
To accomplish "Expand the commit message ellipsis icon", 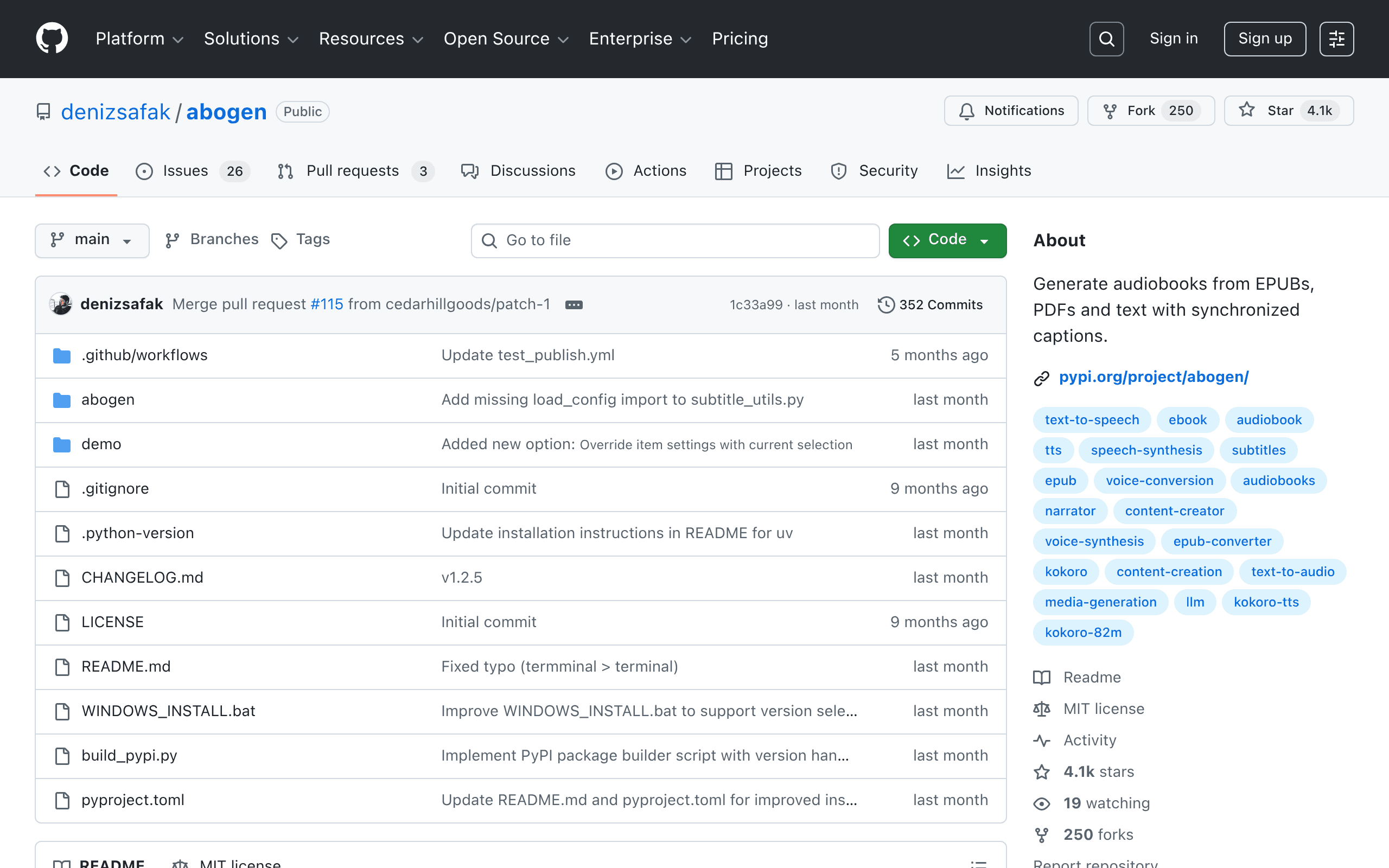I will [x=574, y=305].
